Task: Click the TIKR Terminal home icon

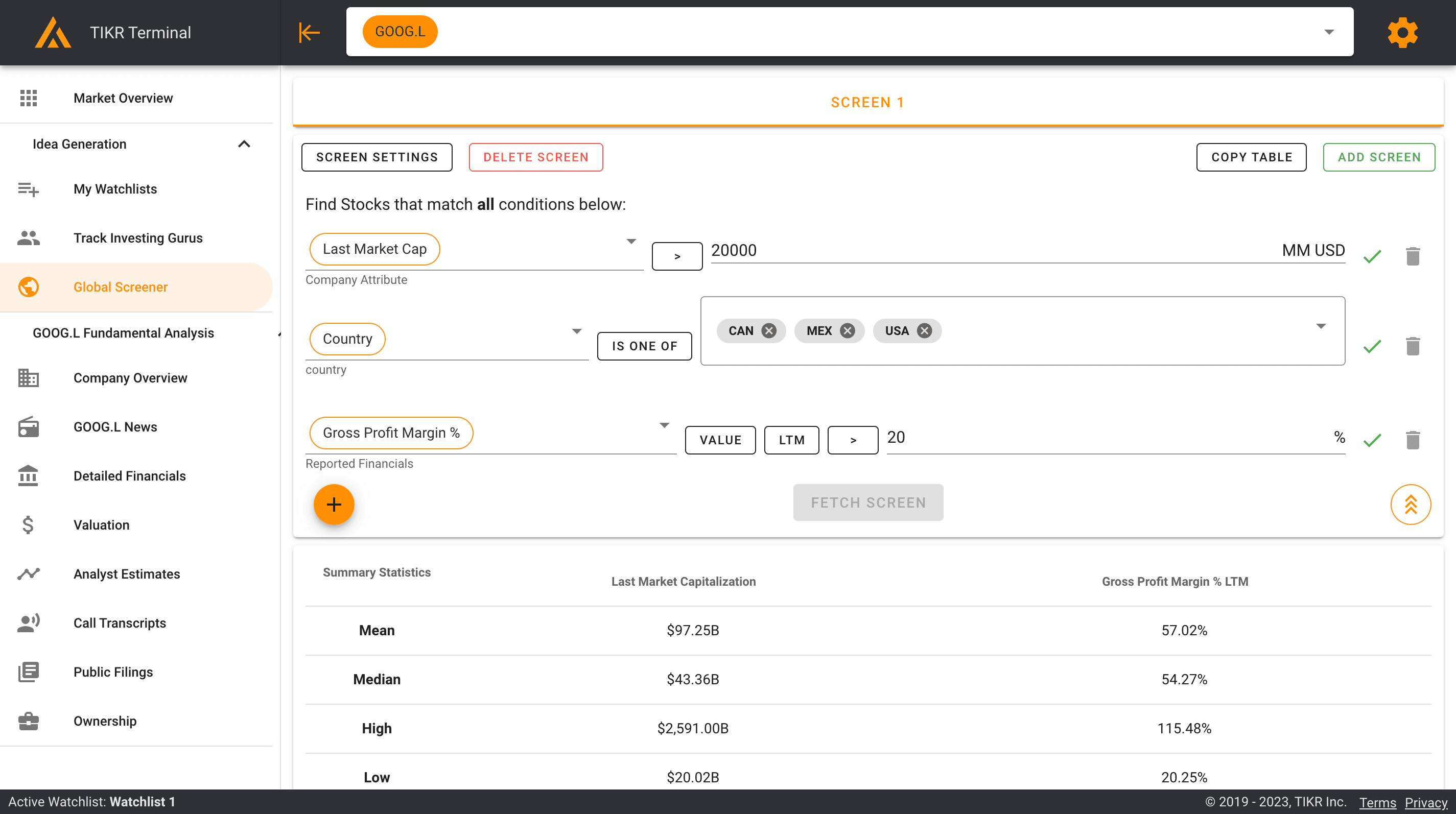Action: [52, 32]
